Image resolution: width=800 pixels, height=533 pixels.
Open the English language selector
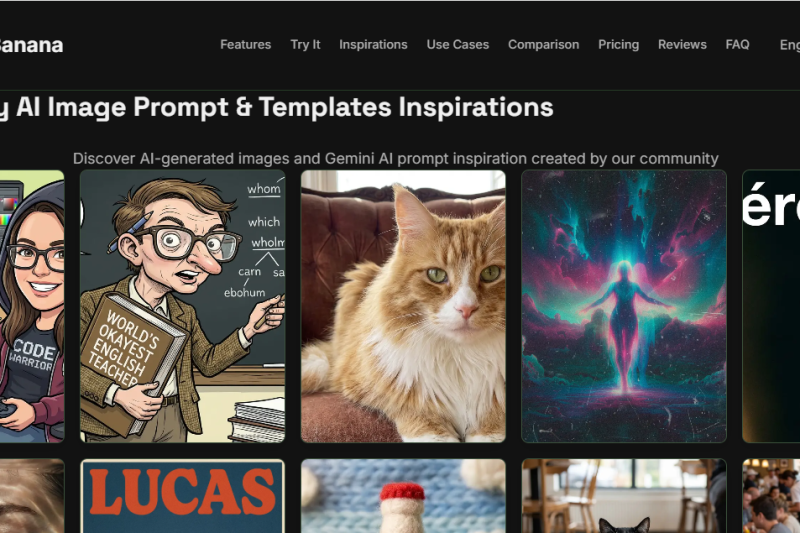tap(789, 45)
